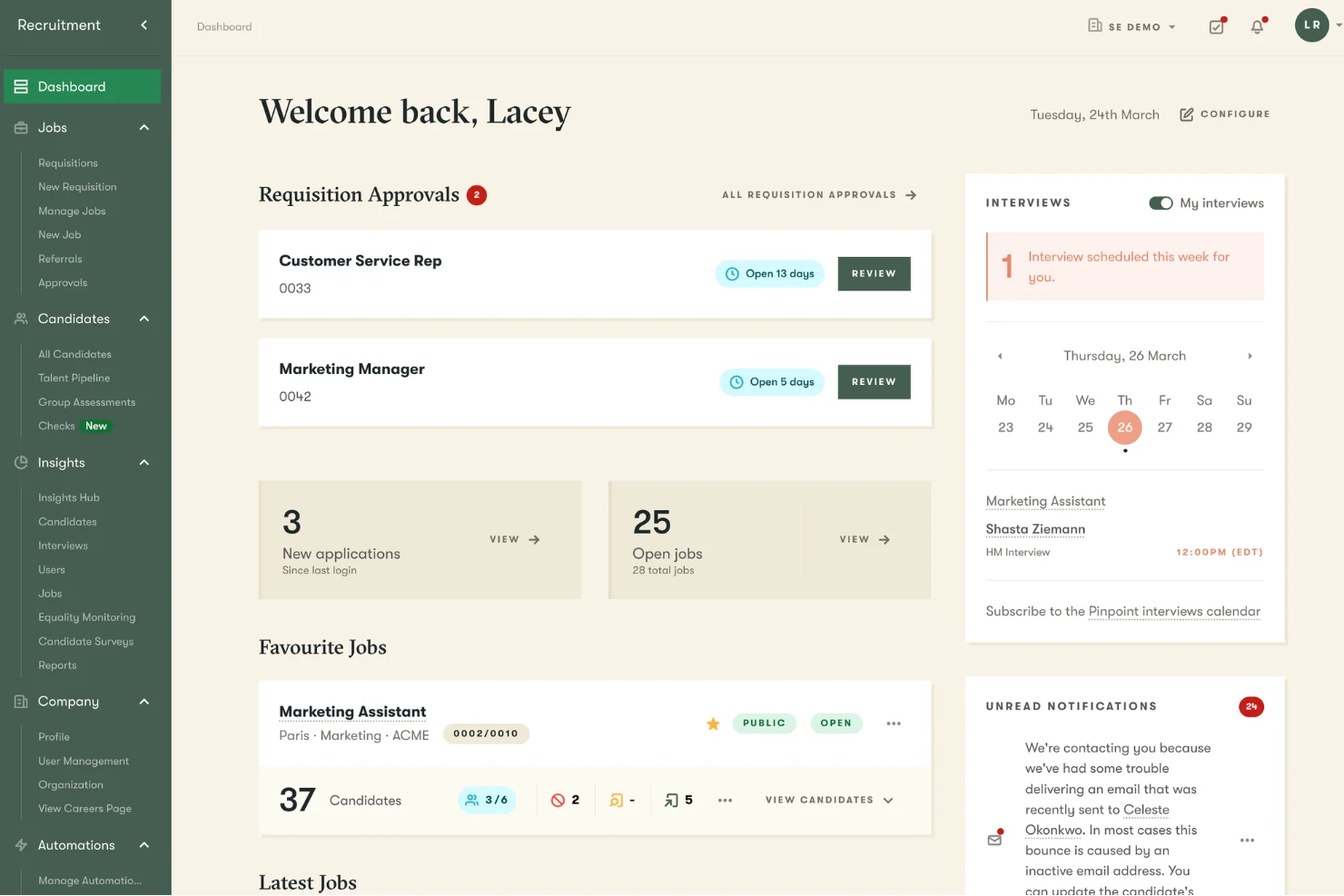Collapse the Jobs section chevron
Viewport: 1344px width, 896px height.
(143, 128)
